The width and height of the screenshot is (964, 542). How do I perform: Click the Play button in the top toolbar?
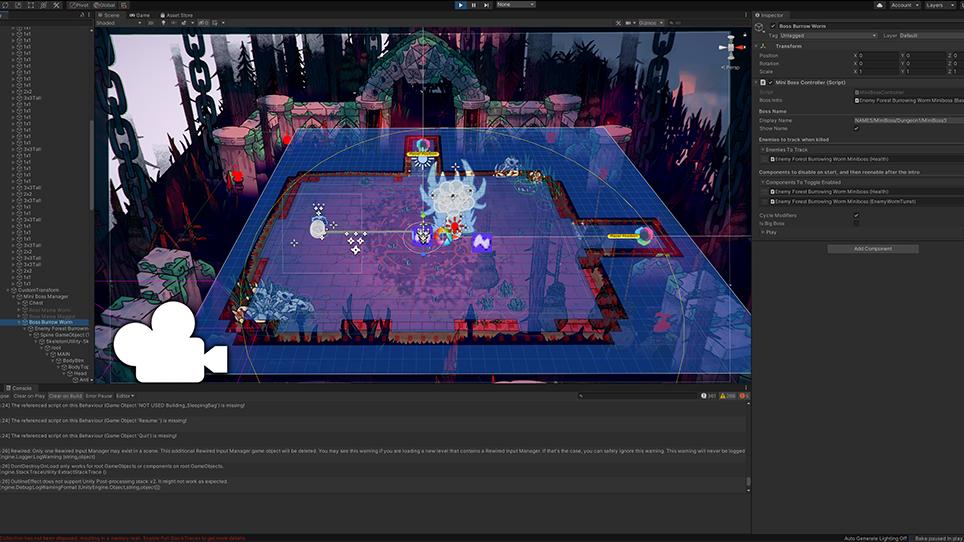(460, 5)
